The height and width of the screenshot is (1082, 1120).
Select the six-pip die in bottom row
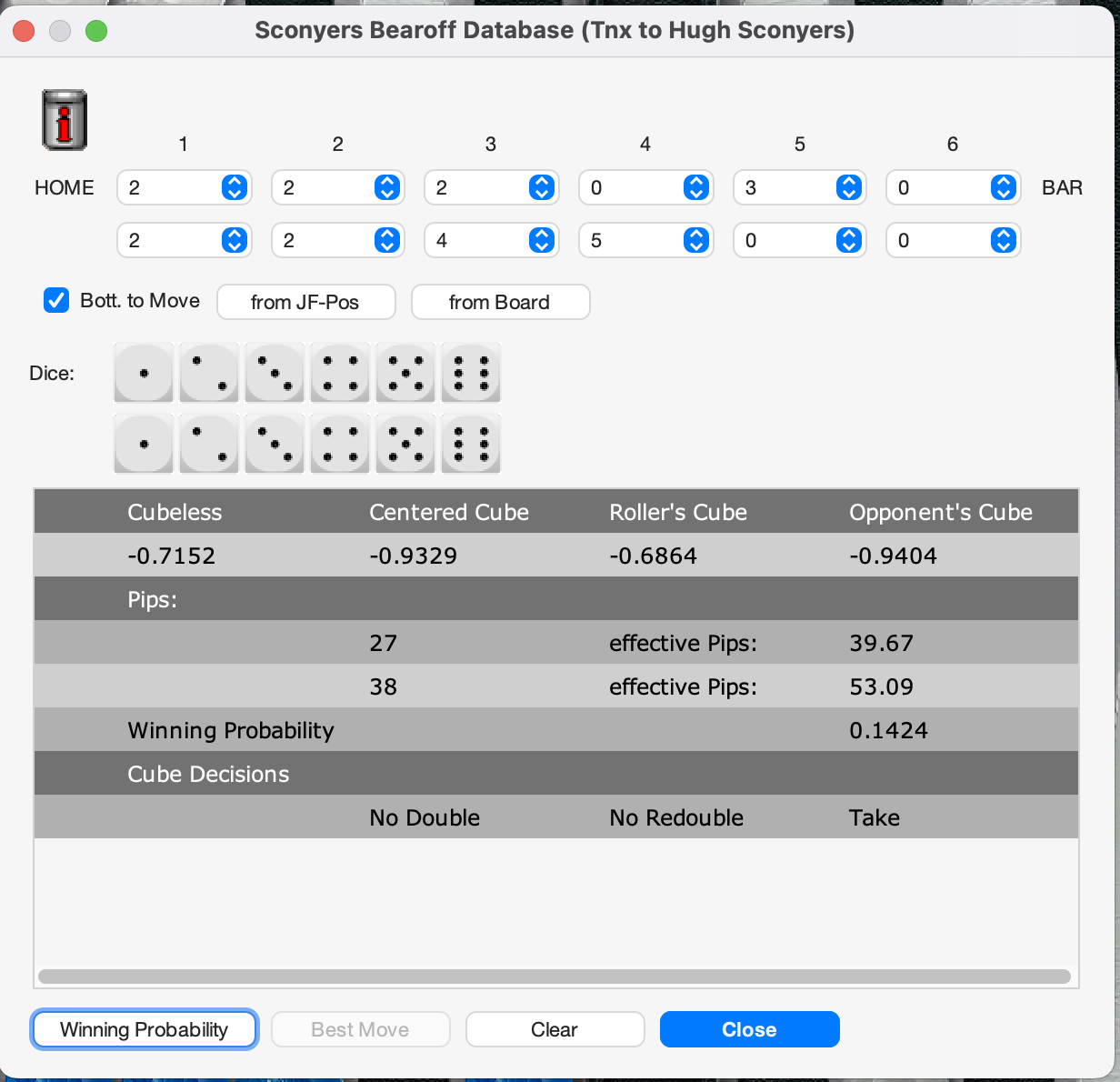point(471,445)
